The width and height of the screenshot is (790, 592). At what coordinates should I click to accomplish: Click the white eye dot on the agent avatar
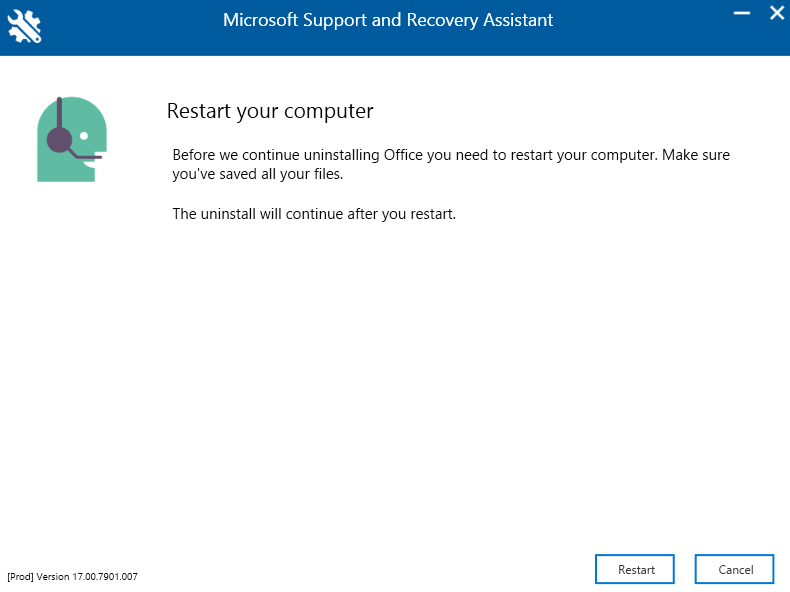point(84,136)
